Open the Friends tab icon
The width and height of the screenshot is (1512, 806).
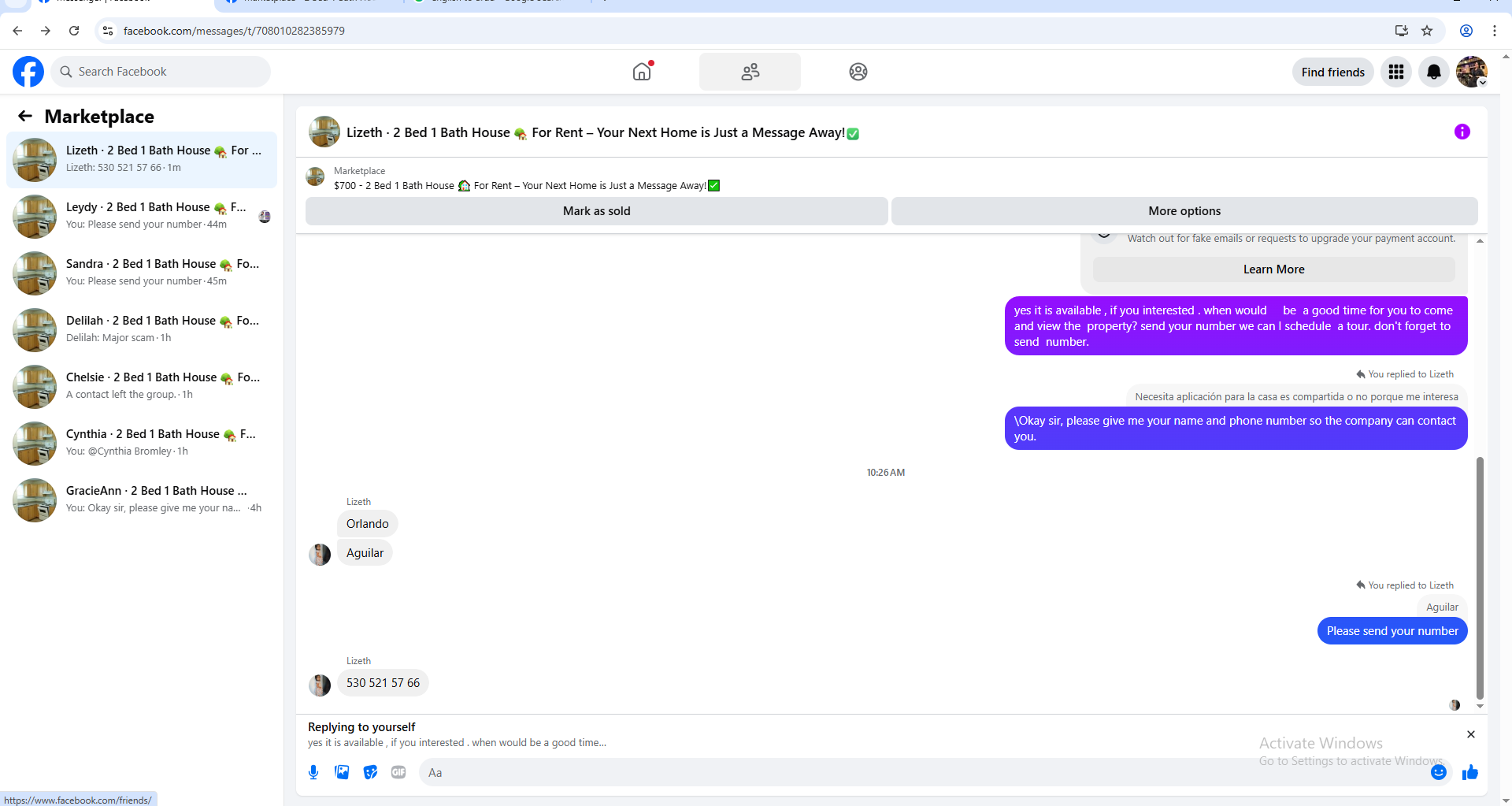pyautogui.click(x=750, y=72)
